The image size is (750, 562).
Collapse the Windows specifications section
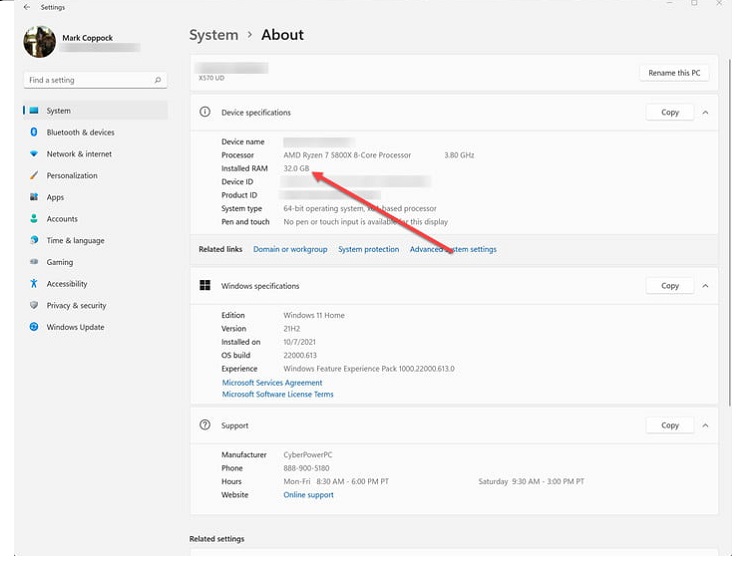tap(705, 286)
